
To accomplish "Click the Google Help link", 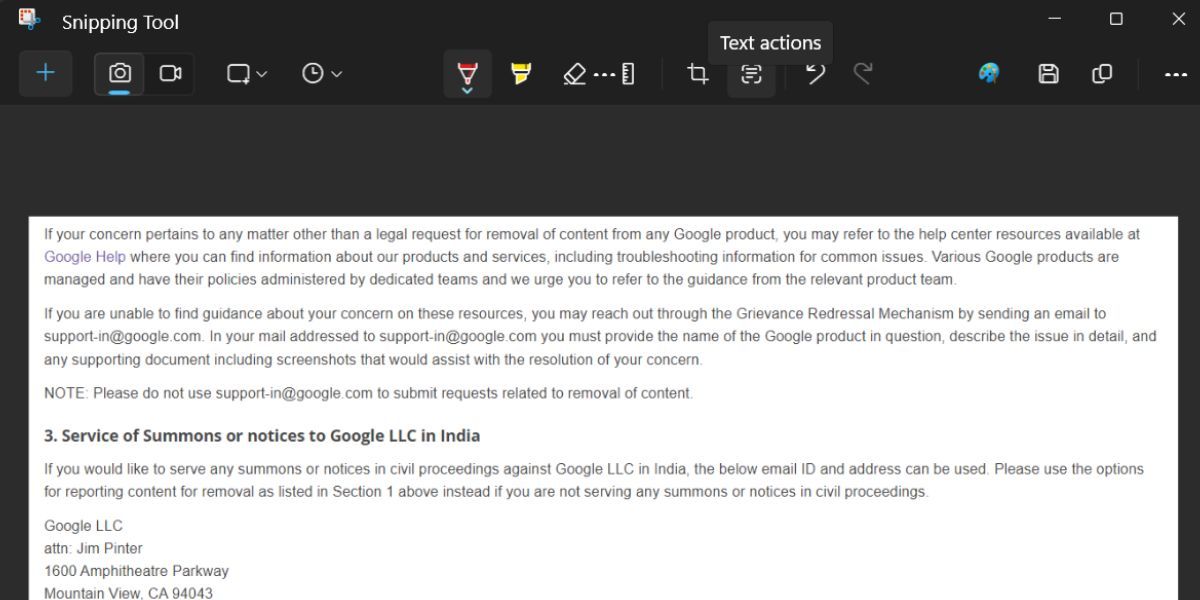I will (x=84, y=257).
